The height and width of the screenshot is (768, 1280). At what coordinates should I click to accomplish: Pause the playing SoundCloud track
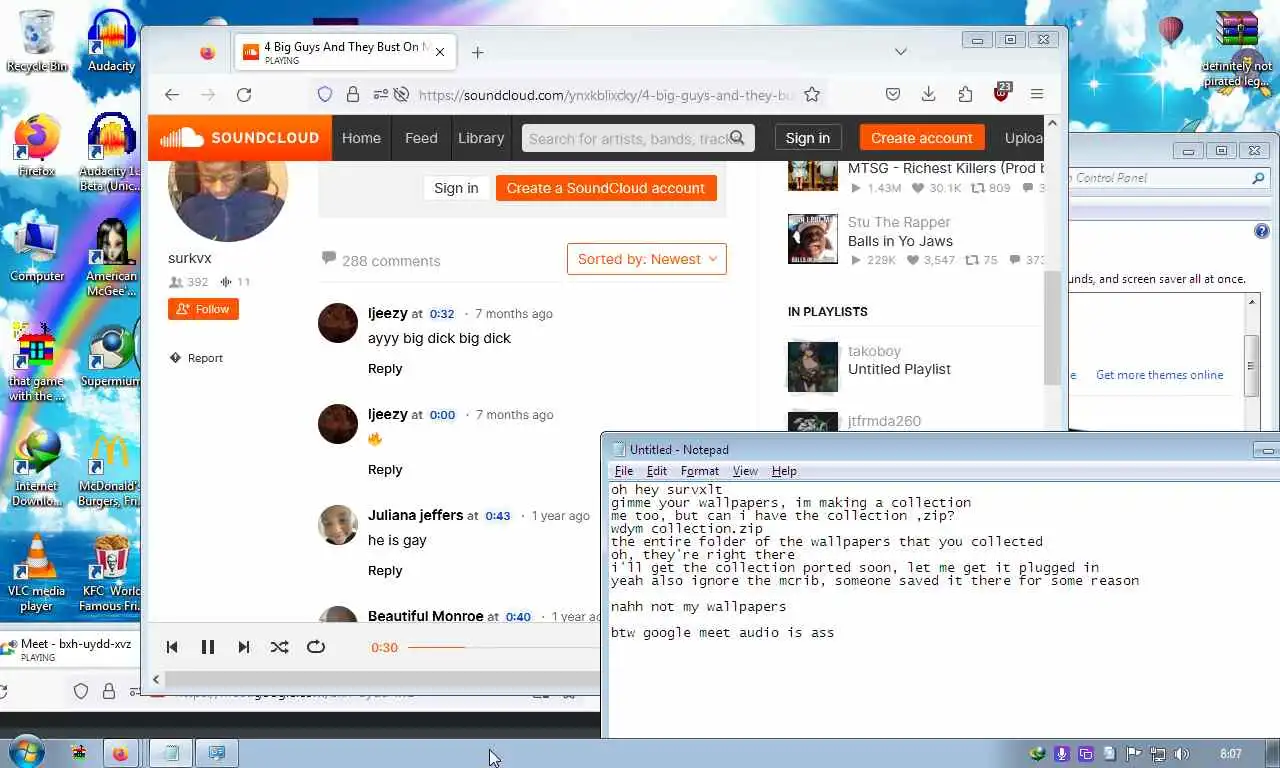[x=208, y=647]
